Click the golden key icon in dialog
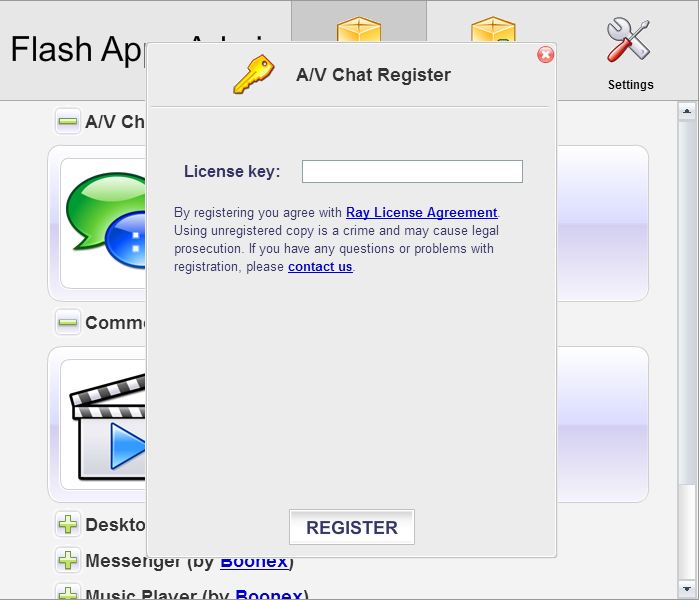 253,75
